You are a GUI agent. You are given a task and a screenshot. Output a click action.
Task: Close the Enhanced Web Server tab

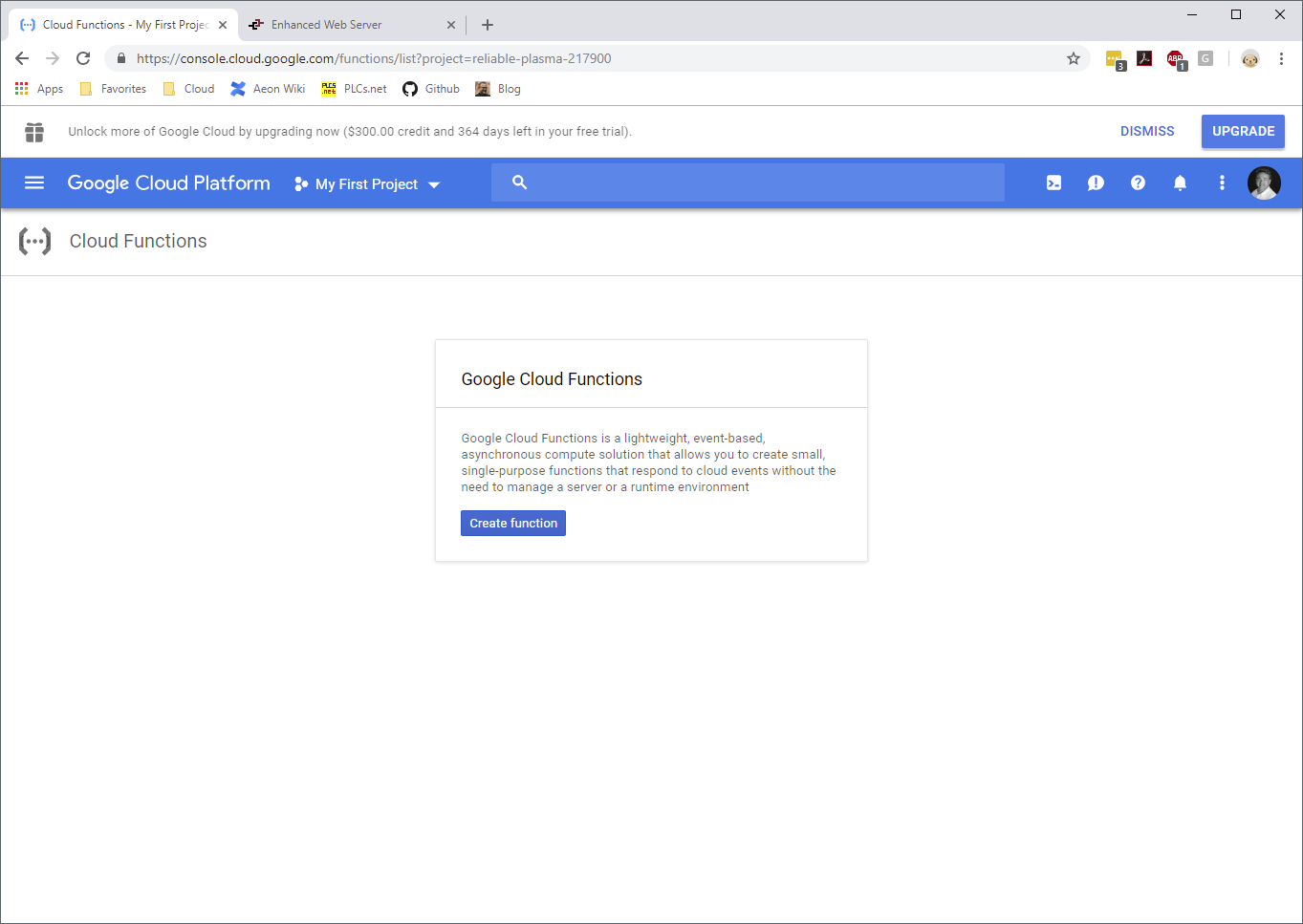click(451, 25)
